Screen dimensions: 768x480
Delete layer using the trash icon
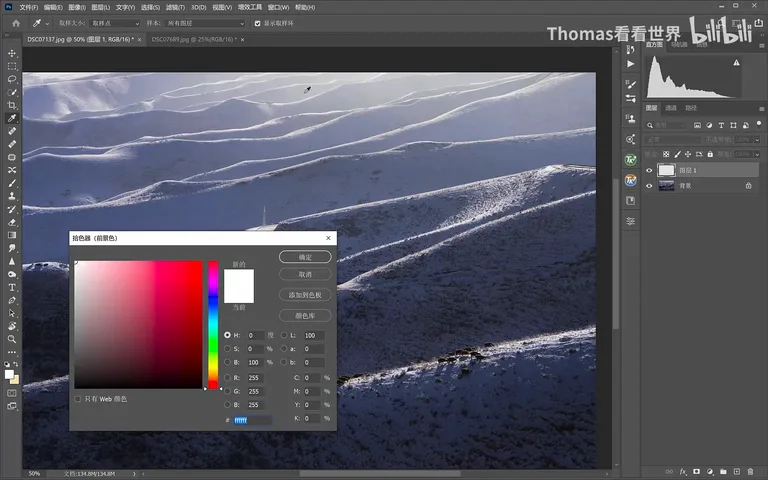(x=750, y=472)
